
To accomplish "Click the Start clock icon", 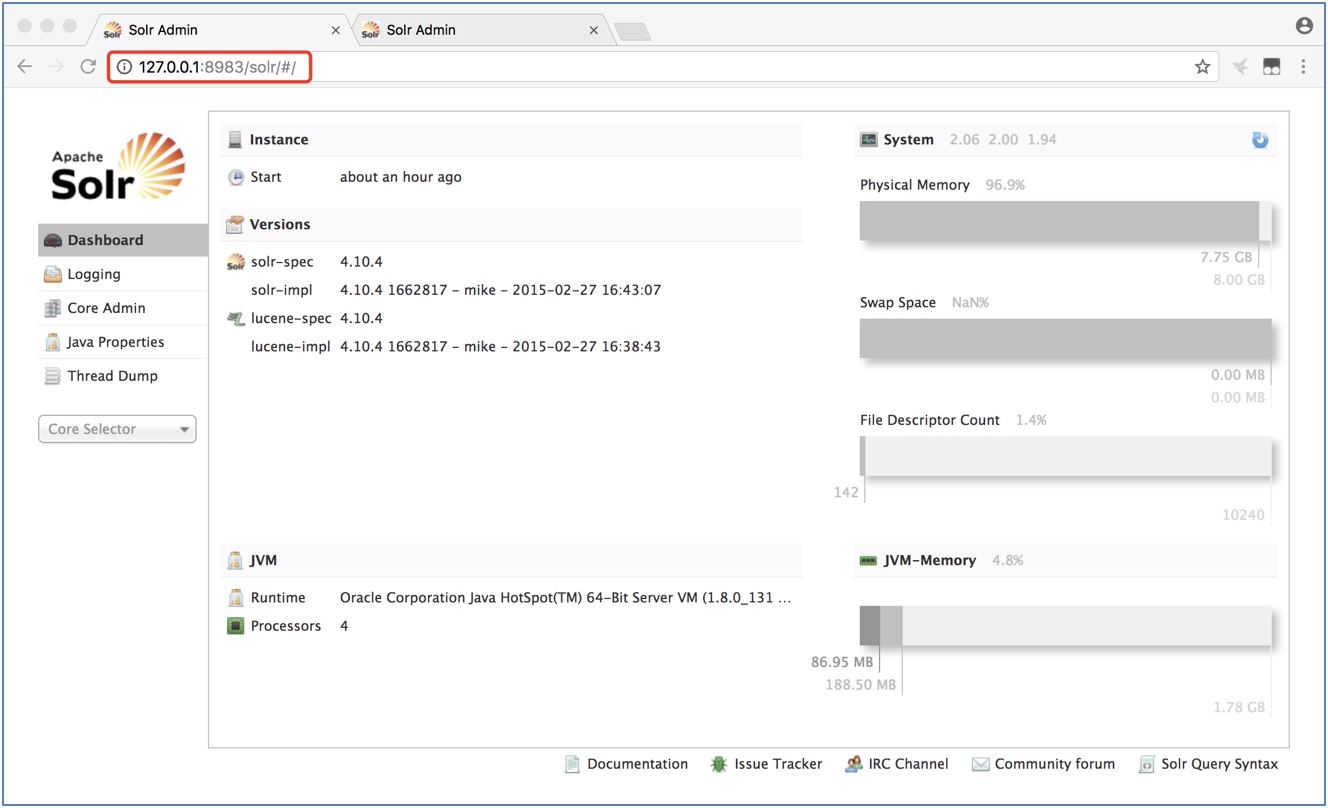I will tap(236, 177).
